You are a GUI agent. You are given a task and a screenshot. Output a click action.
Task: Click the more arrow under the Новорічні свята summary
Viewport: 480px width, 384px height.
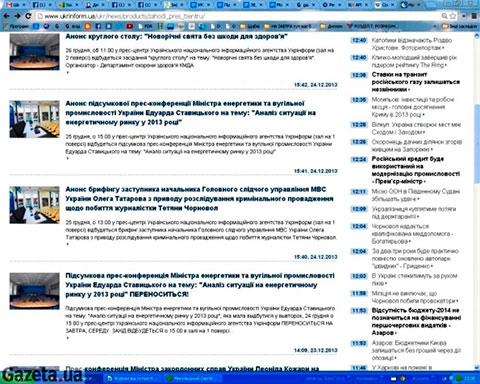68,72
